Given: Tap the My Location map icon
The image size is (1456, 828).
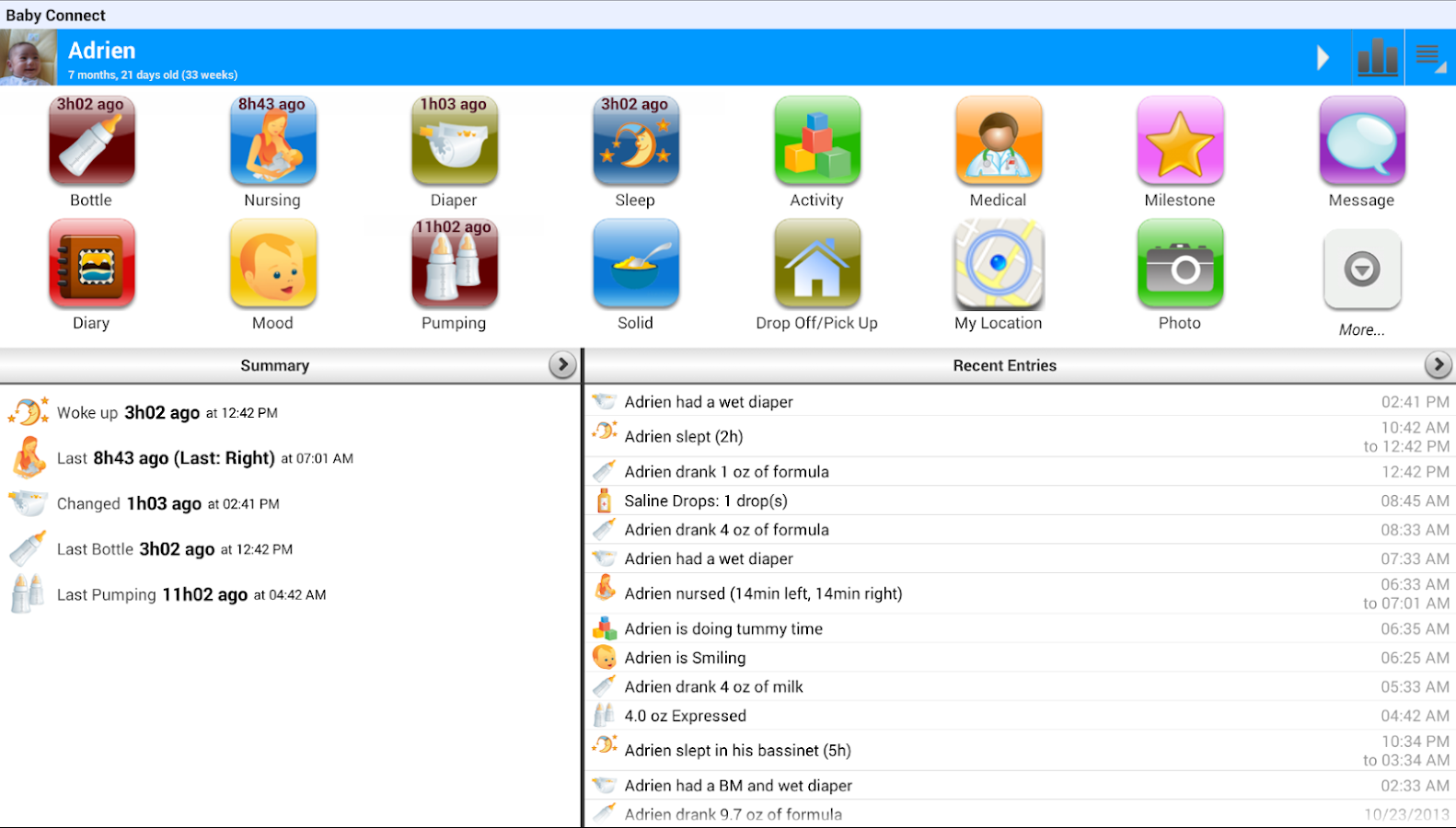Looking at the screenshot, I should coord(999,263).
